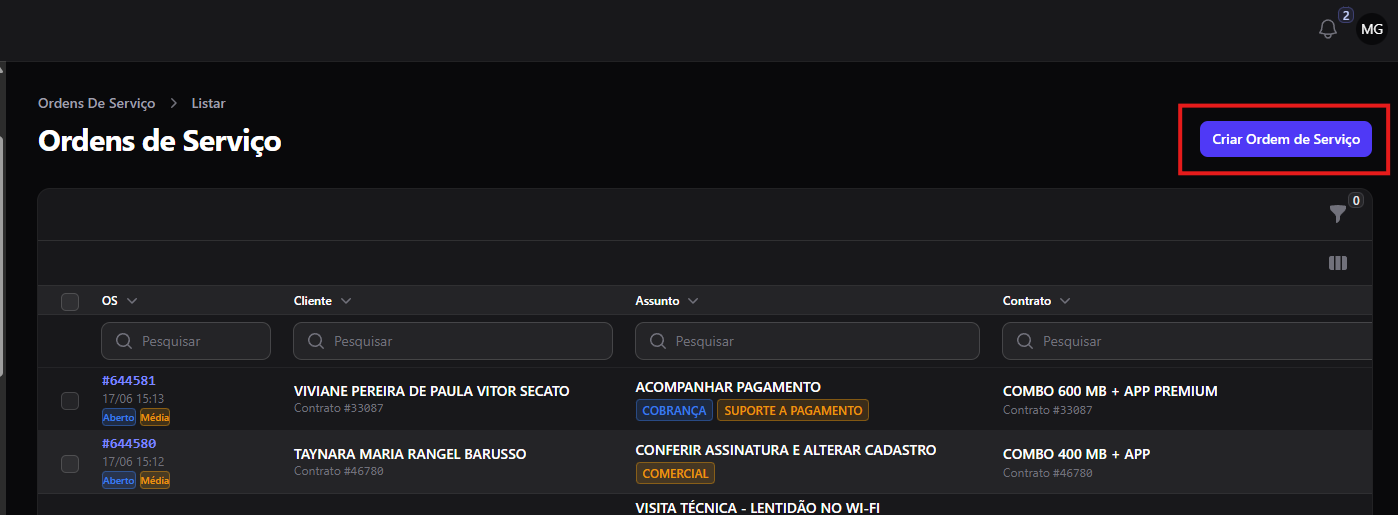Click Aberto badge on order #644581
The height and width of the screenshot is (515, 1398).
[x=119, y=418]
